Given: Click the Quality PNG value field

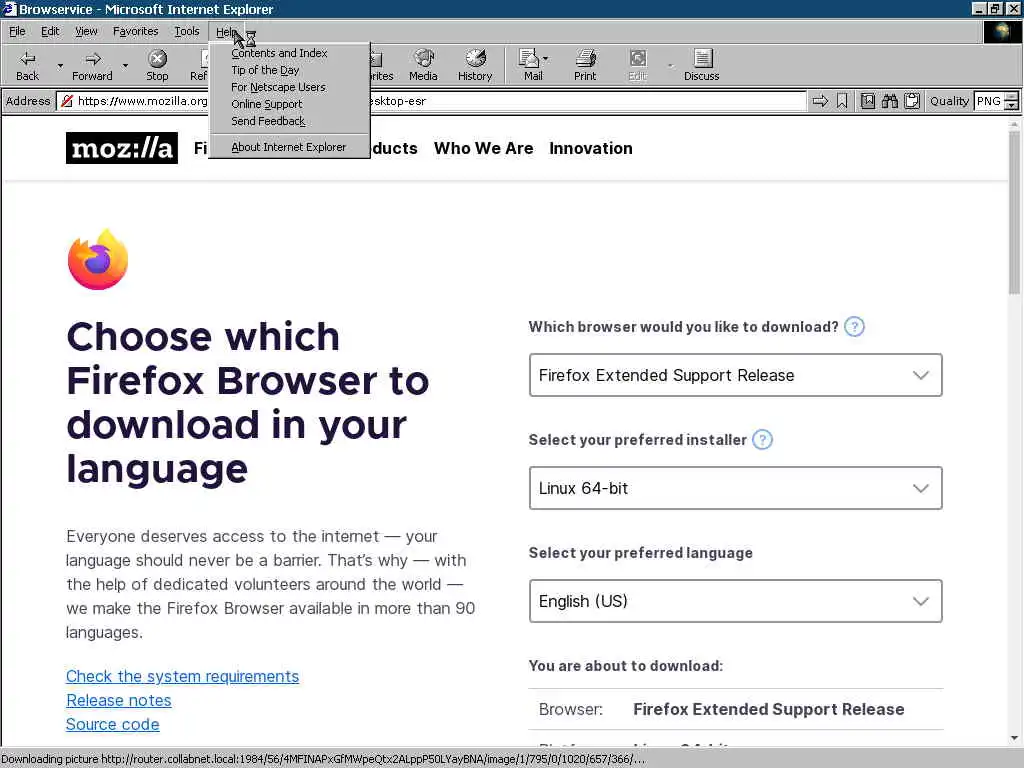Looking at the screenshot, I should click(x=989, y=101).
